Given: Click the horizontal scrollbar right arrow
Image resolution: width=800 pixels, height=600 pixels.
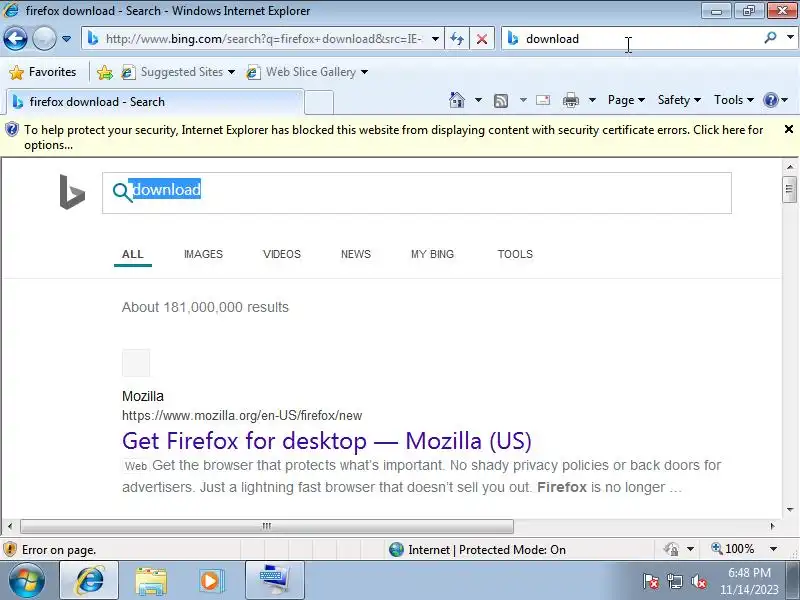Looking at the screenshot, I should click(x=772, y=526).
